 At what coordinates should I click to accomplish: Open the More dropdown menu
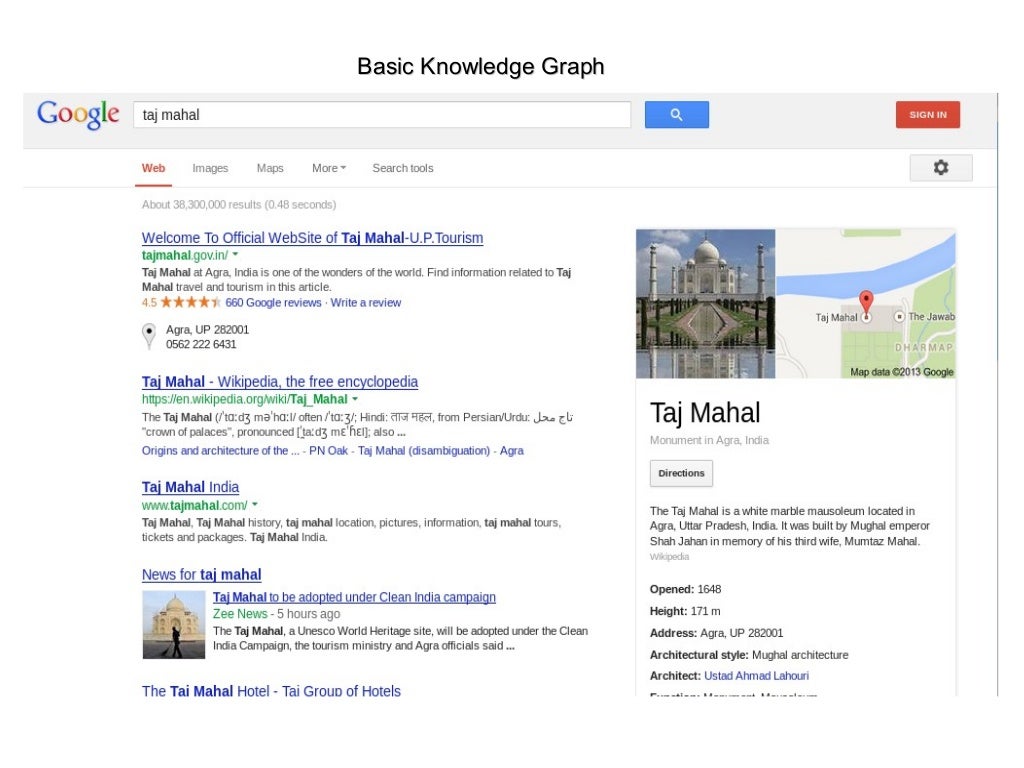click(328, 168)
